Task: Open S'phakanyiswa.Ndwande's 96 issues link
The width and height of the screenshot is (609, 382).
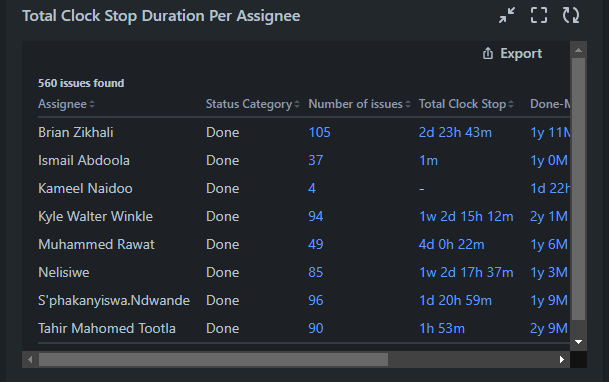Action: coord(315,300)
